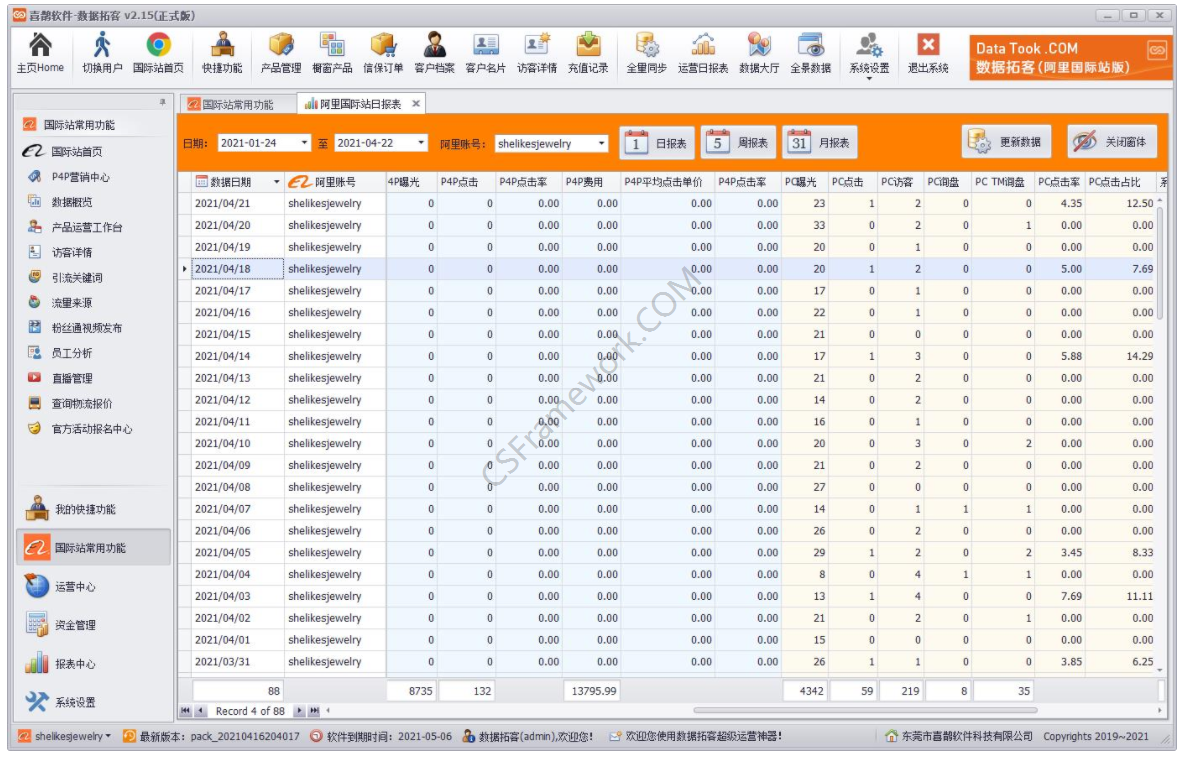
Task: Open 数据大厅 data hall
Action: (x=759, y=53)
